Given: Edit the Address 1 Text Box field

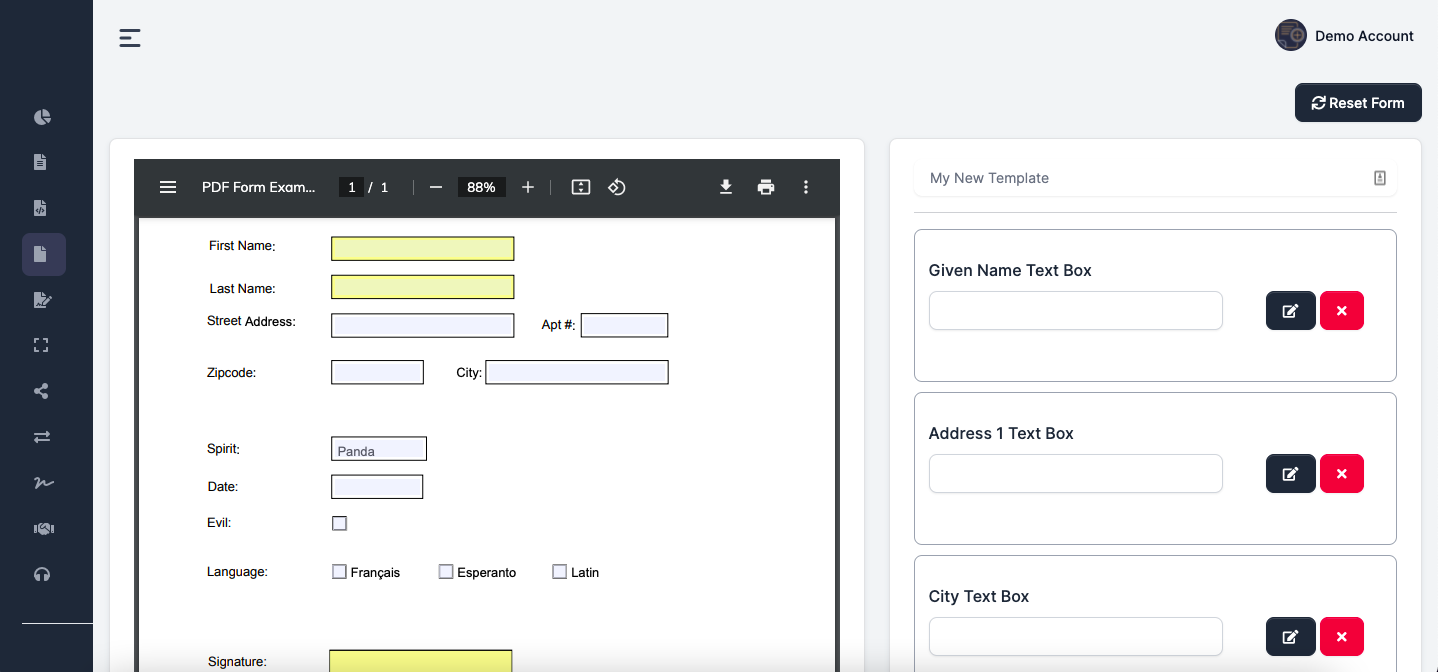Looking at the screenshot, I should pyautogui.click(x=1291, y=474).
